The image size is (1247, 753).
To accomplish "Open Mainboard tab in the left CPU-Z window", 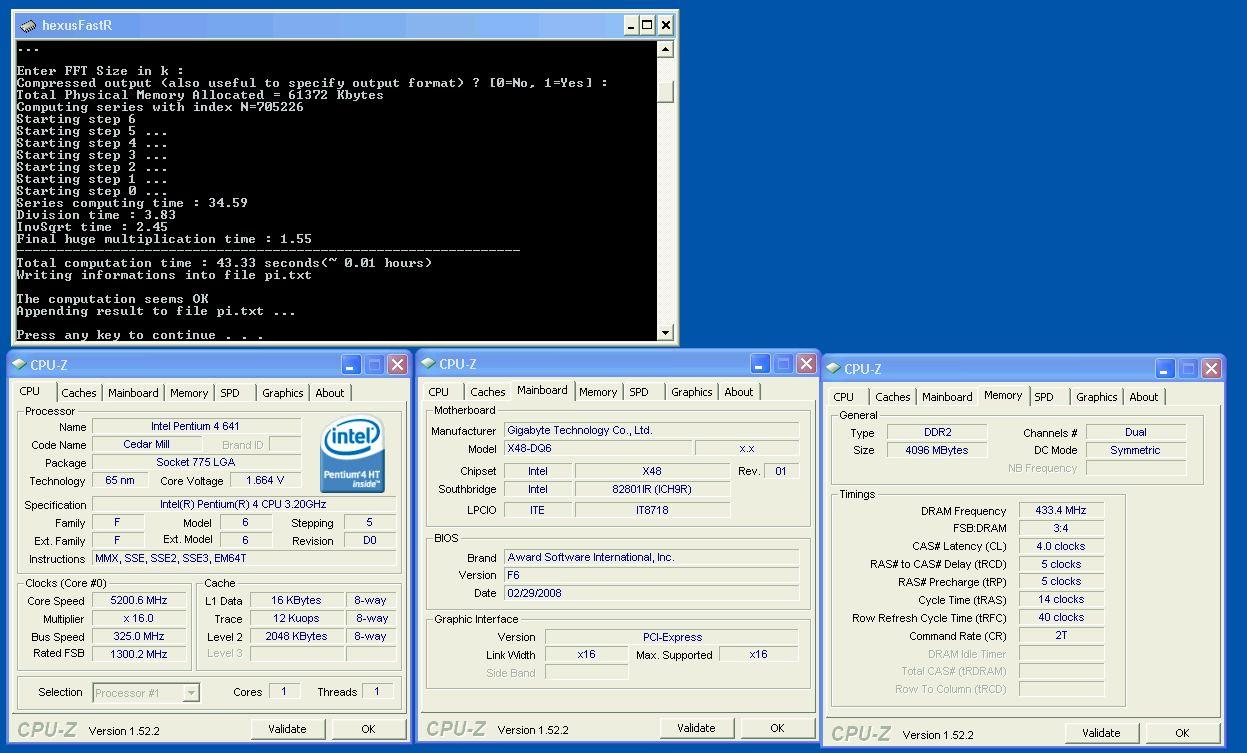I will [x=133, y=393].
